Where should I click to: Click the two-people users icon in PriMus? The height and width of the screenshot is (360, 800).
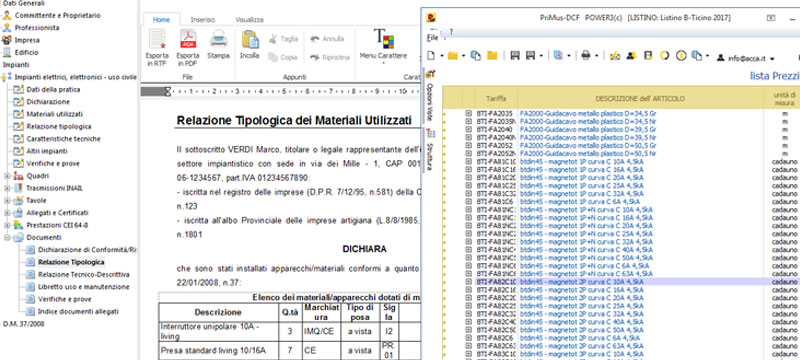[x=631, y=56]
